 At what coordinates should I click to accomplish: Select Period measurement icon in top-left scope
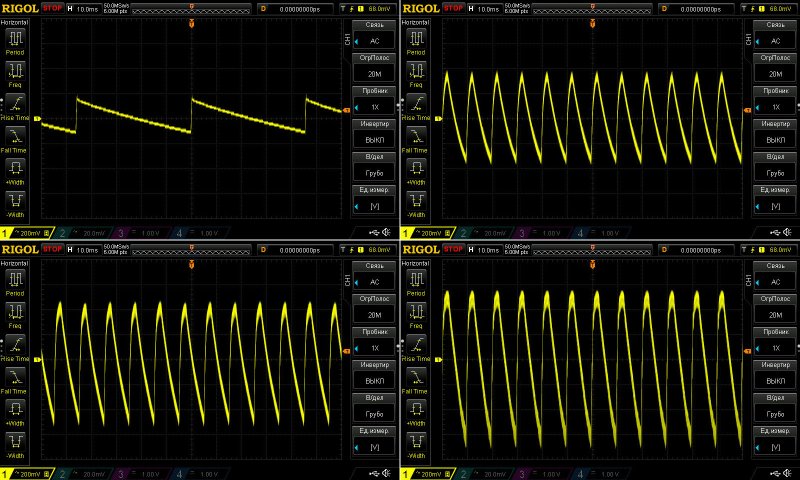pos(15,43)
